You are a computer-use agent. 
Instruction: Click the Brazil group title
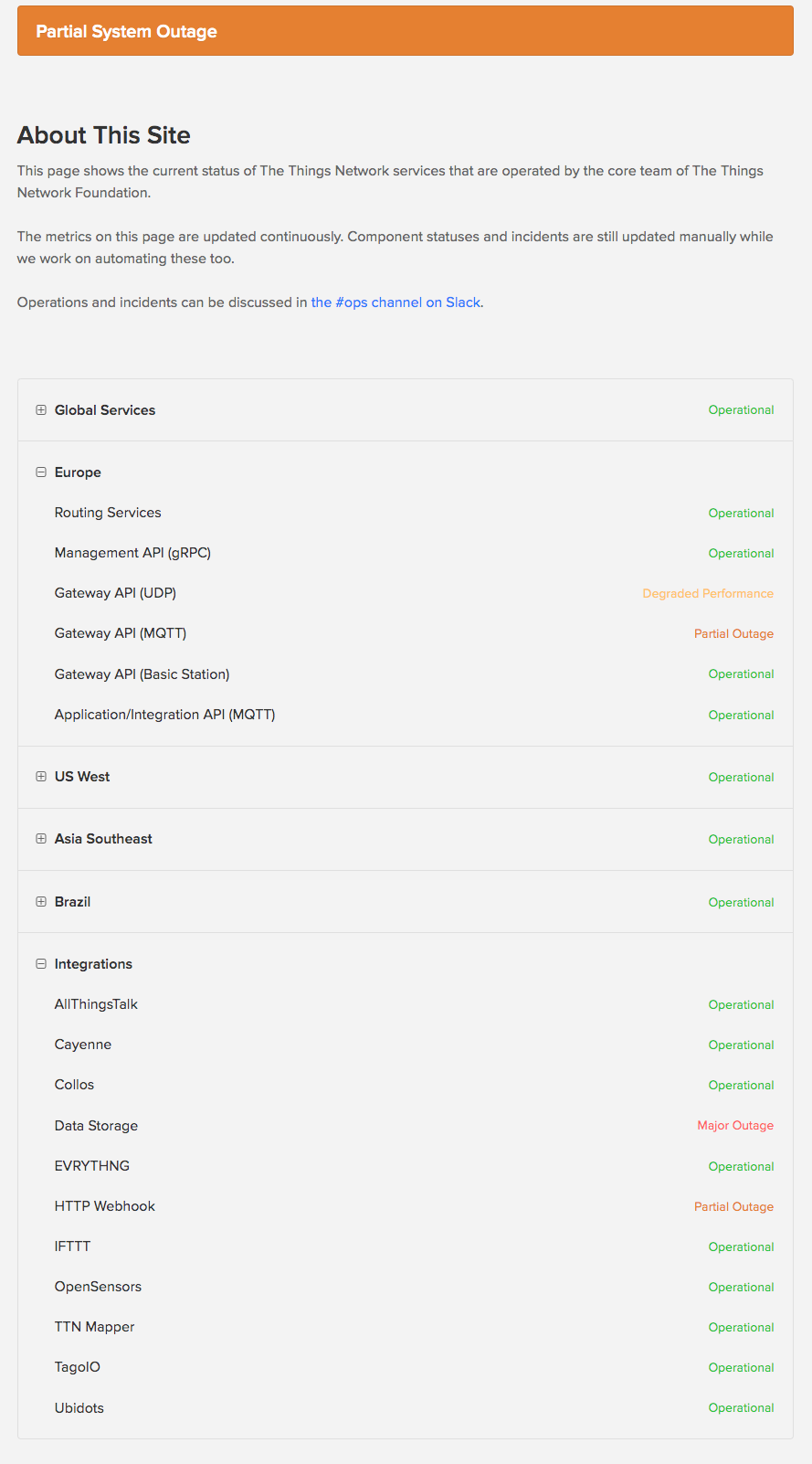pyautogui.click(x=72, y=902)
